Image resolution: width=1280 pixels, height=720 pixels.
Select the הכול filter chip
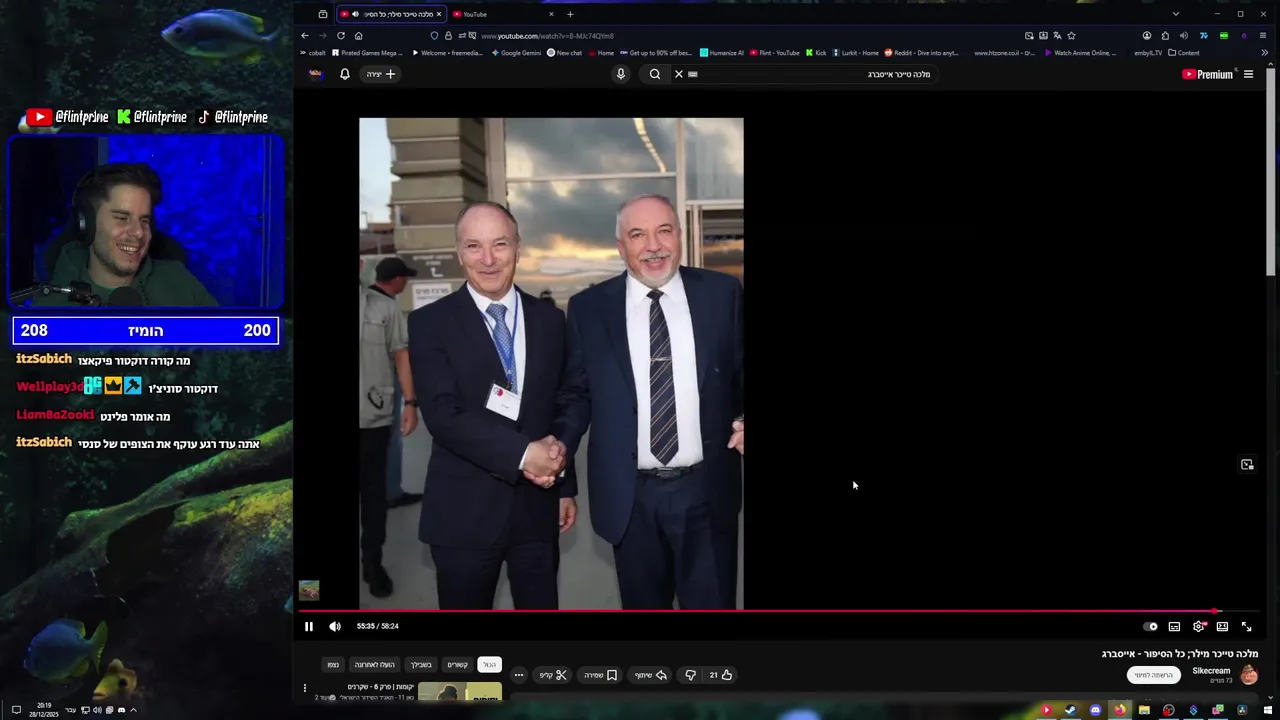[x=489, y=665]
